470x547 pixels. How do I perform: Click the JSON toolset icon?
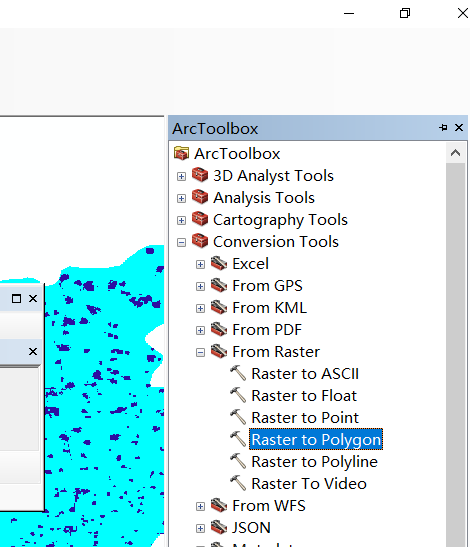tap(219, 527)
